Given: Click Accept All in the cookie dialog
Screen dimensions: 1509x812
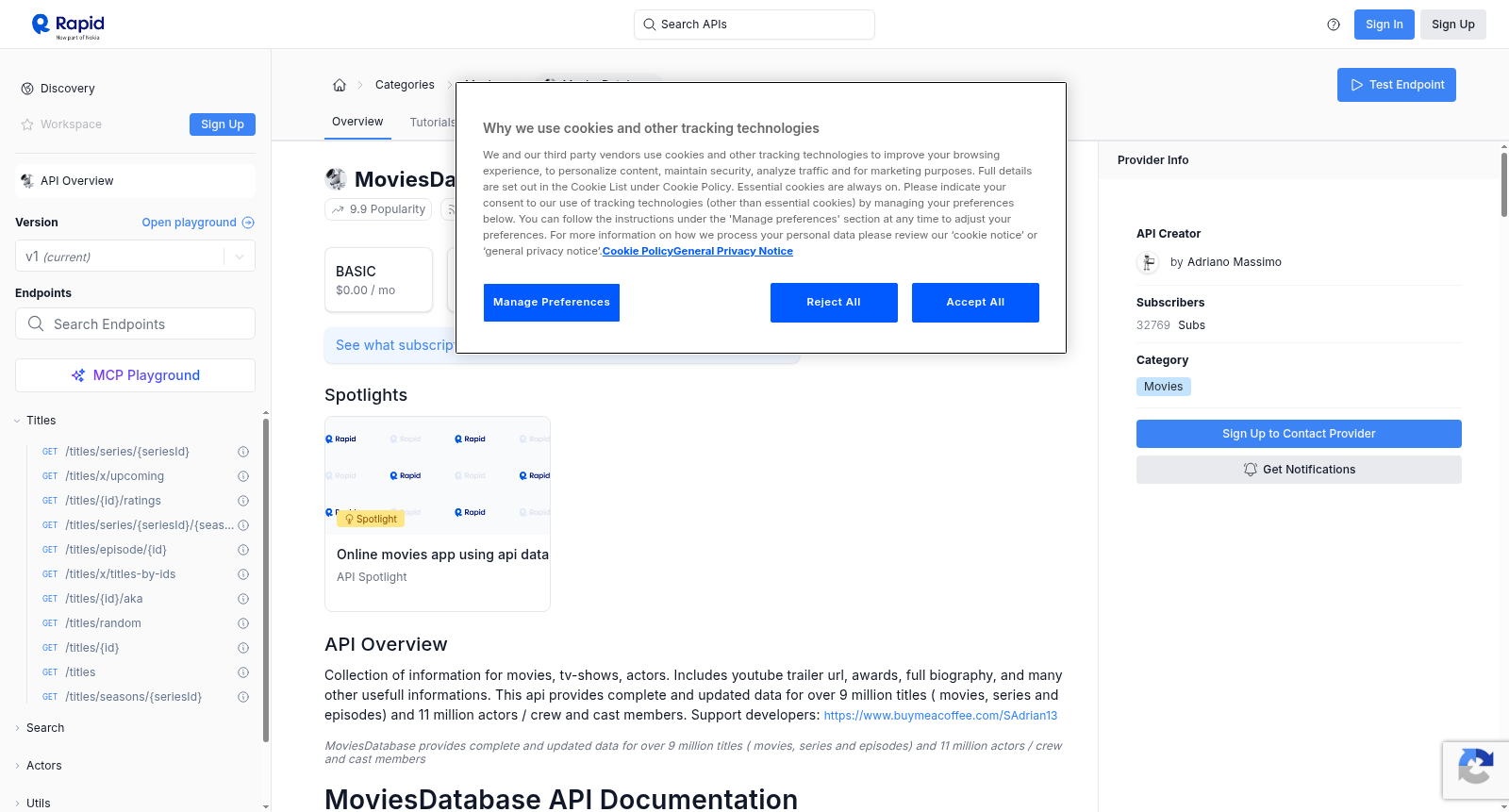Looking at the screenshot, I should [x=975, y=303].
